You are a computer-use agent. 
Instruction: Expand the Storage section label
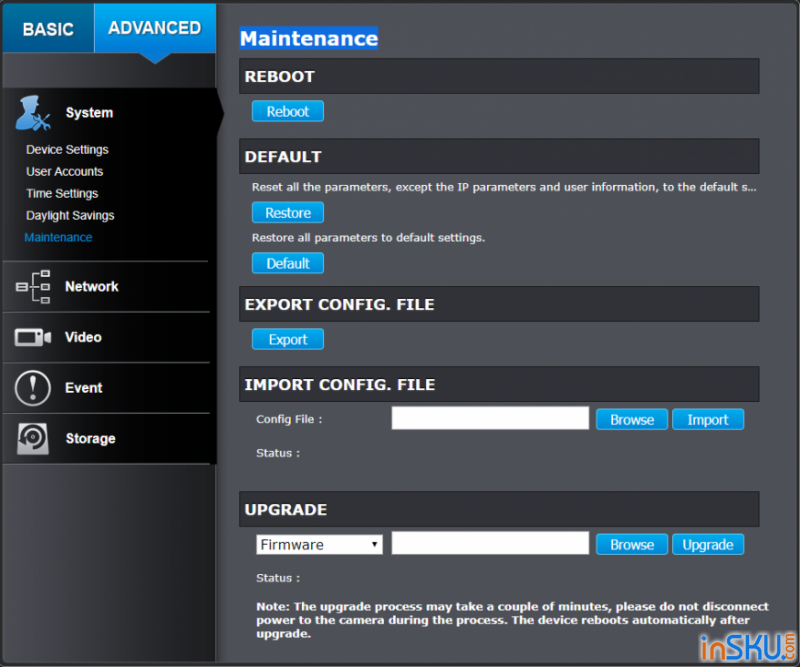coord(90,438)
